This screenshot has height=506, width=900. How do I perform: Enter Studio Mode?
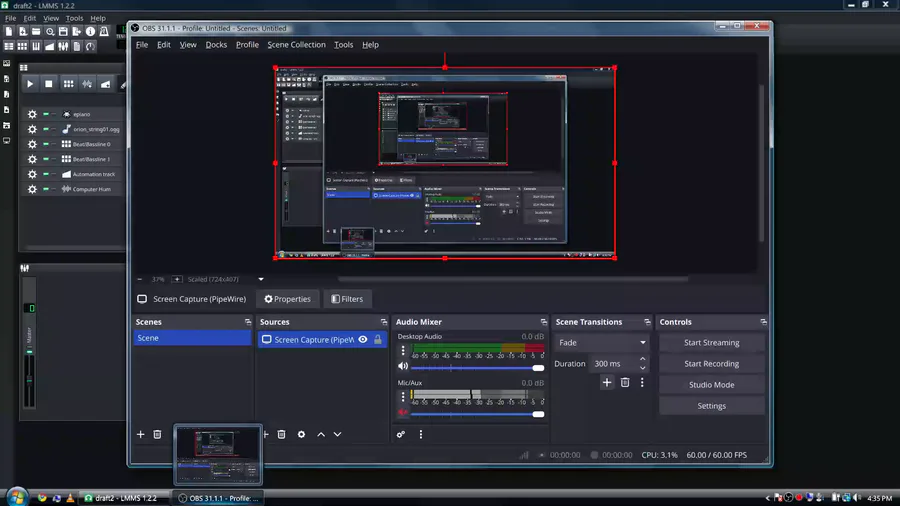click(711, 385)
